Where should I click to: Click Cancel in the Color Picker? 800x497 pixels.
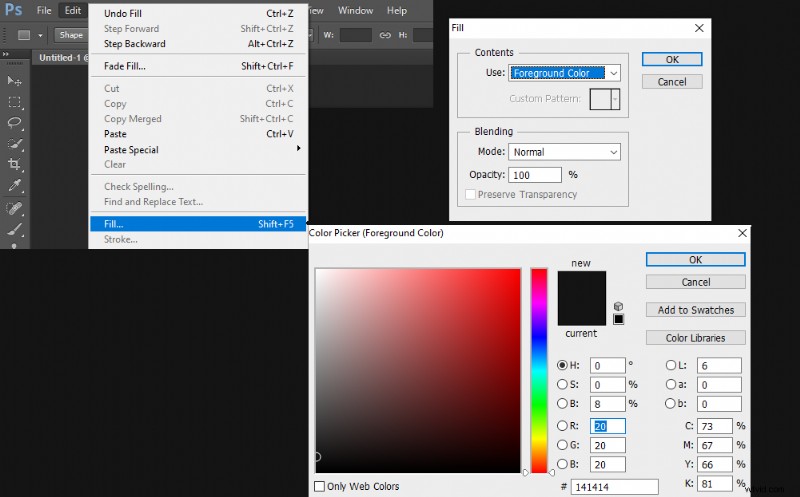(695, 282)
